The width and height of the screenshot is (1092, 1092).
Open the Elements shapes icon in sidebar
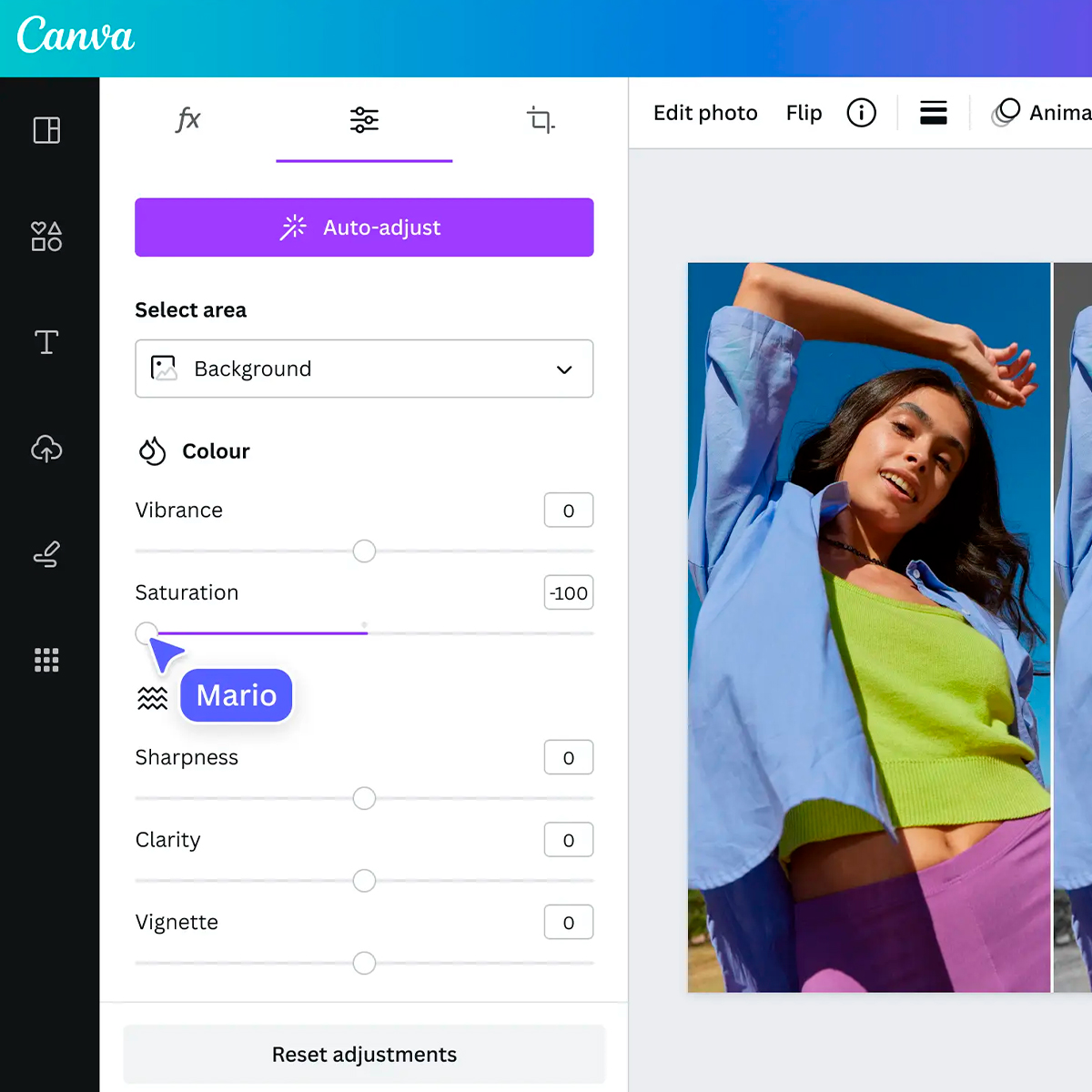(46, 237)
